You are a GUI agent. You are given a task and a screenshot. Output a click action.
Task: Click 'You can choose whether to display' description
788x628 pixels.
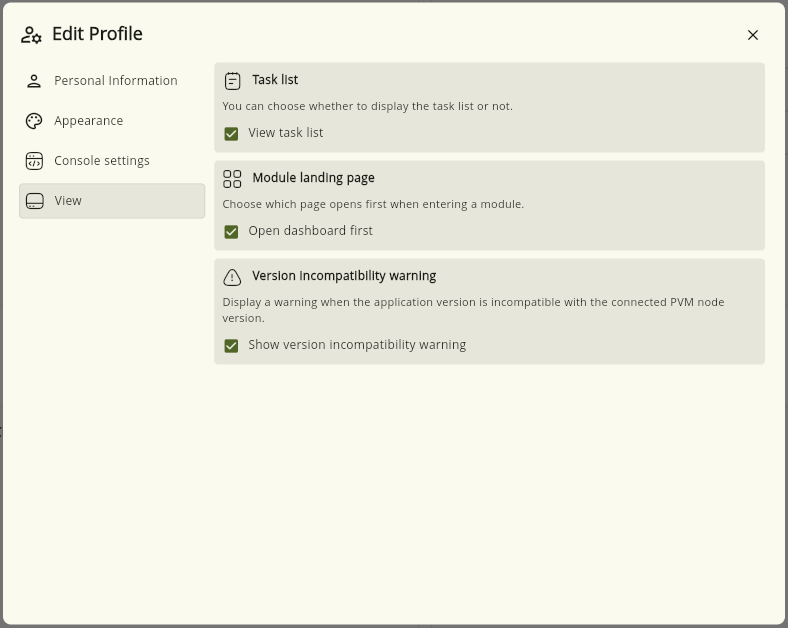(367, 107)
